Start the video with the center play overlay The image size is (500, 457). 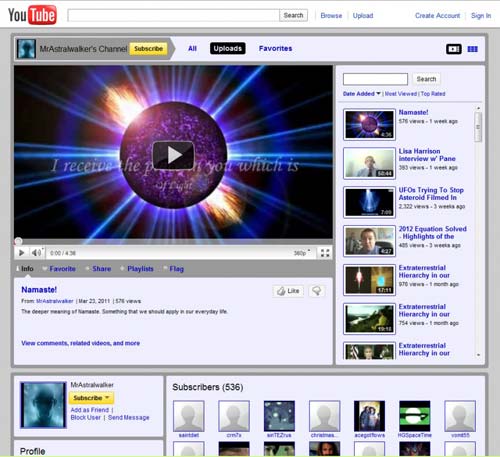(173, 155)
